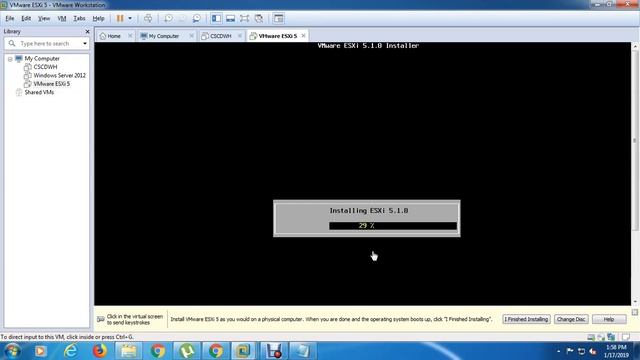Open the power options dropdown arrow

[130, 18]
